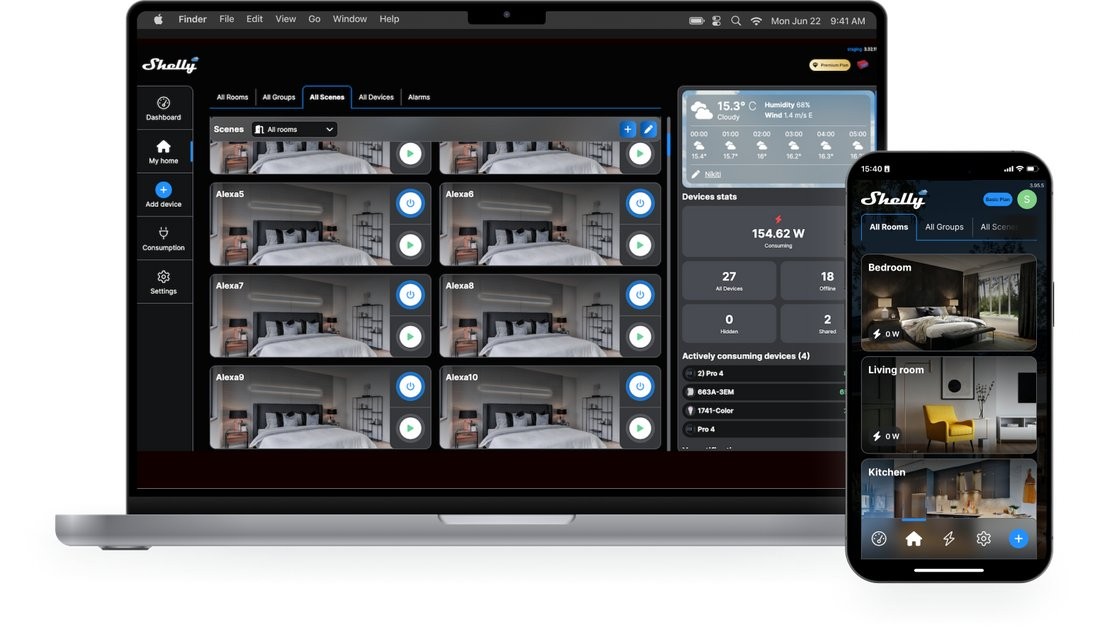The height and width of the screenshot is (639, 1100).
Task: Click the Shelly logo on laptop
Action: 170,65
